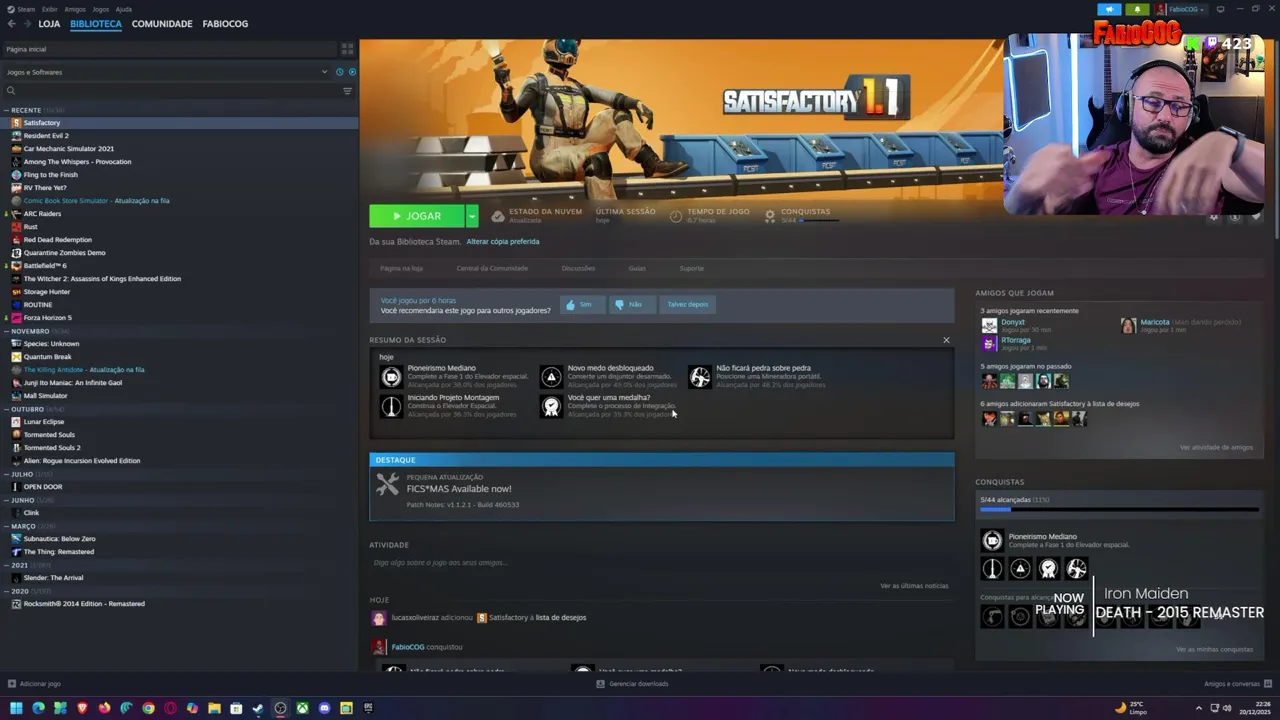The width and height of the screenshot is (1280, 720).
Task: Open the Exibir menu
Action: (49, 9)
